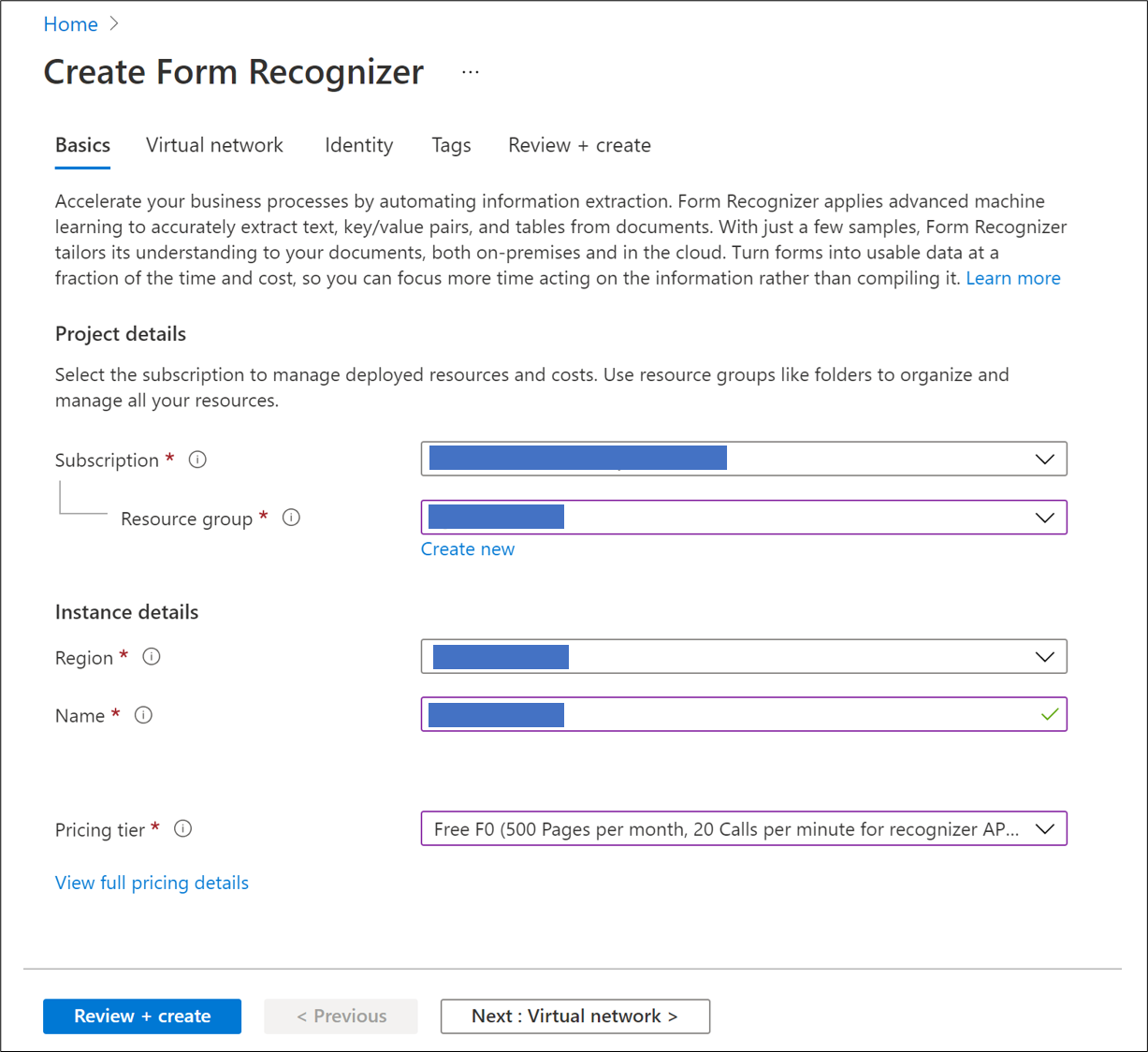Click Create new resource group link
Image resolution: width=1148 pixels, height=1052 pixels.
click(467, 549)
